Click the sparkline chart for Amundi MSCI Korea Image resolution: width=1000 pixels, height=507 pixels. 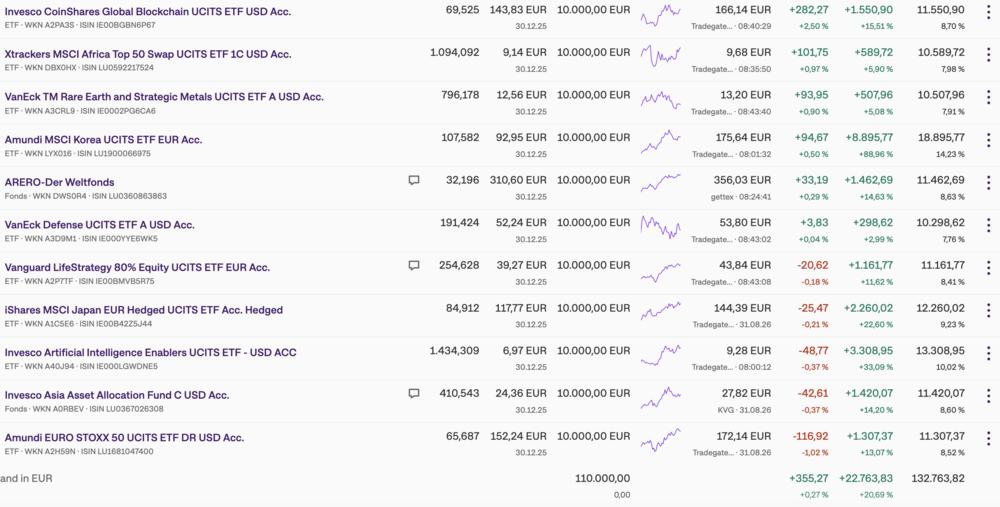click(661, 142)
